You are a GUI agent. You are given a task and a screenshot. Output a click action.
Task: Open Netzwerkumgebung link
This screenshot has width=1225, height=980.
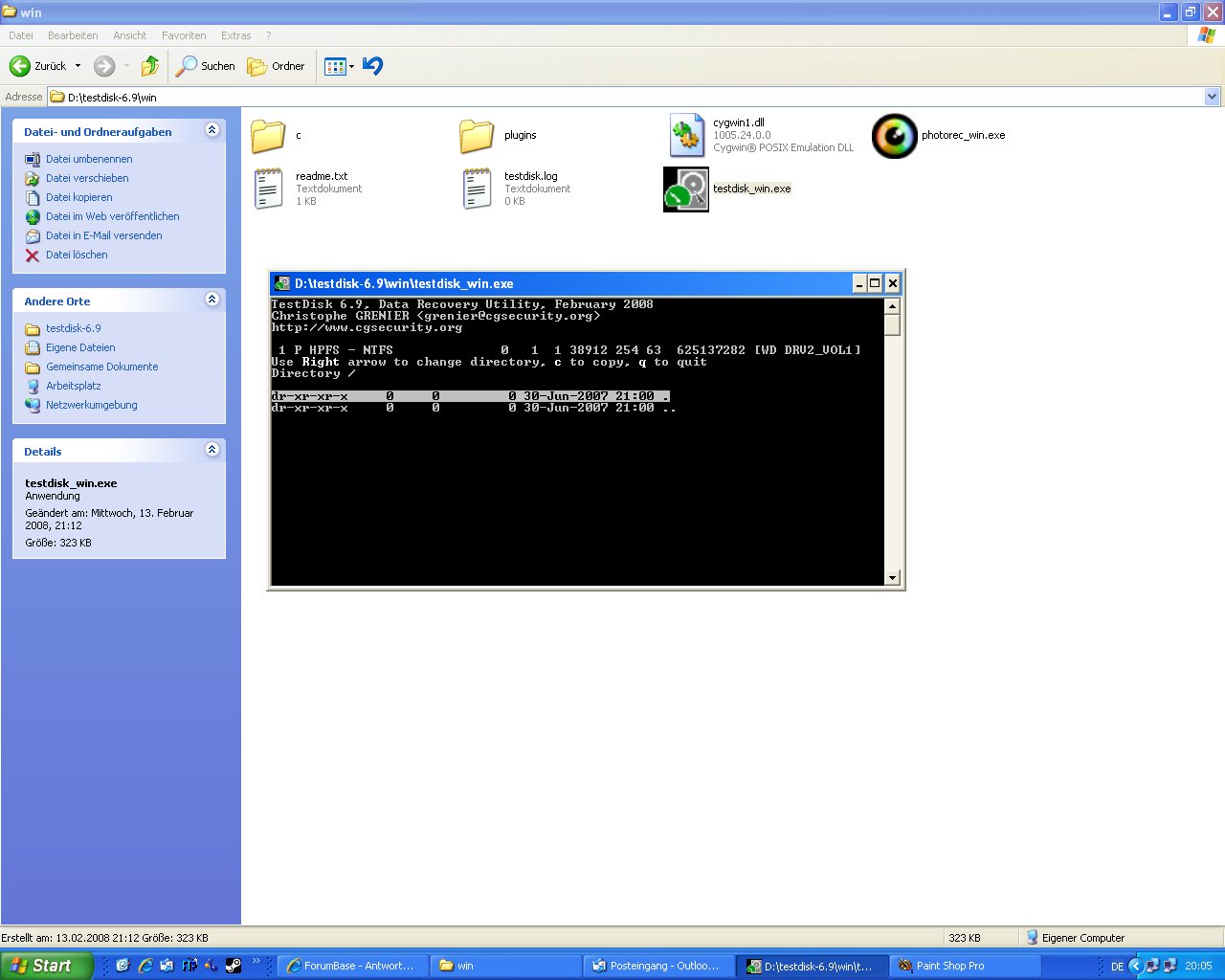(92, 405)
